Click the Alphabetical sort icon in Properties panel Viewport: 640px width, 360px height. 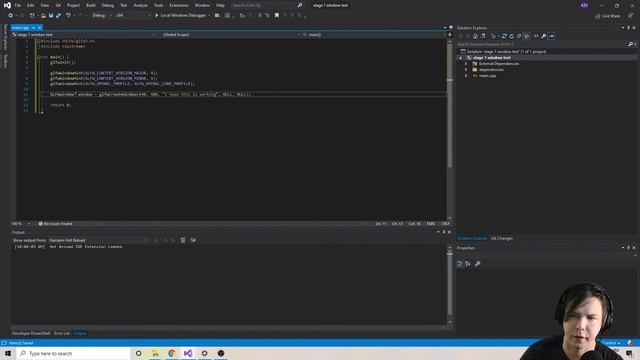click(468, 264)
